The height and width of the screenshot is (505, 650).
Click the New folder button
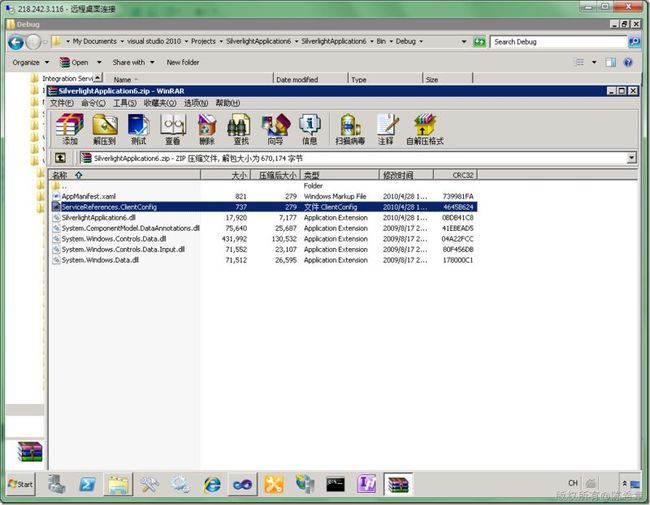[x=183, y=63]
